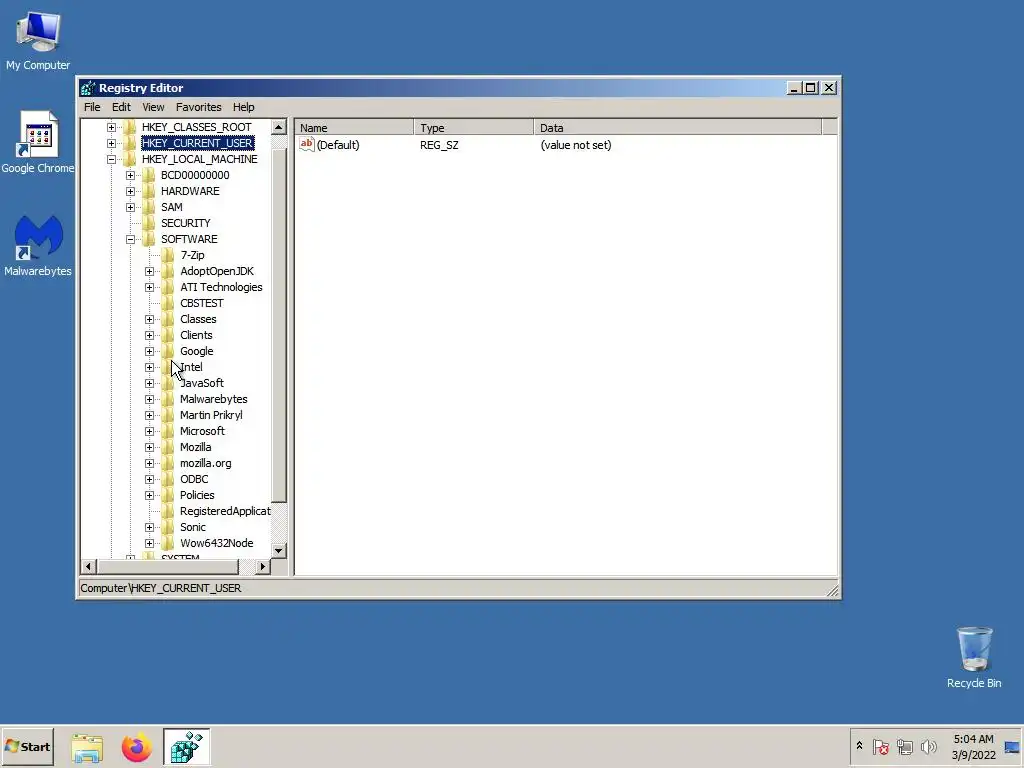
Task: Select the ODBC key
Action: point(194,479)
